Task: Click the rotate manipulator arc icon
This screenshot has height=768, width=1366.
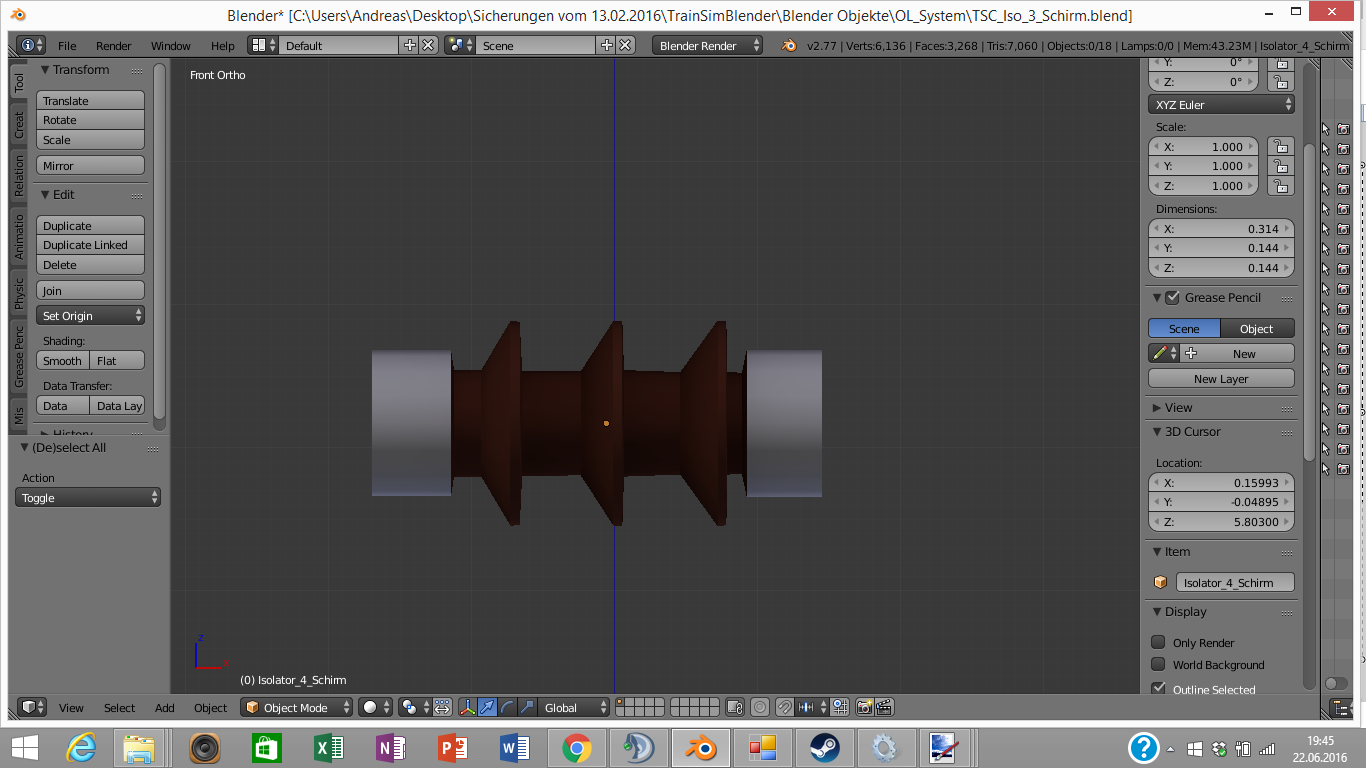Action: tap(507, 707)
